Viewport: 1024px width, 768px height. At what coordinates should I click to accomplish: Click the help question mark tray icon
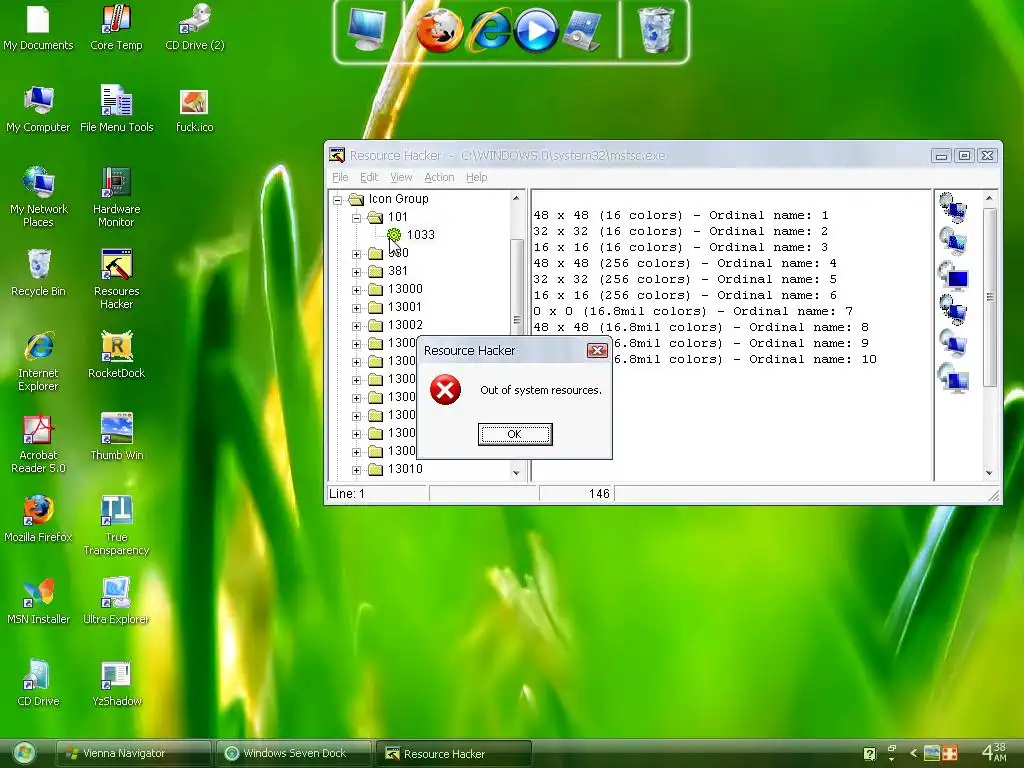pyautogui.click(x=869, y=754)
